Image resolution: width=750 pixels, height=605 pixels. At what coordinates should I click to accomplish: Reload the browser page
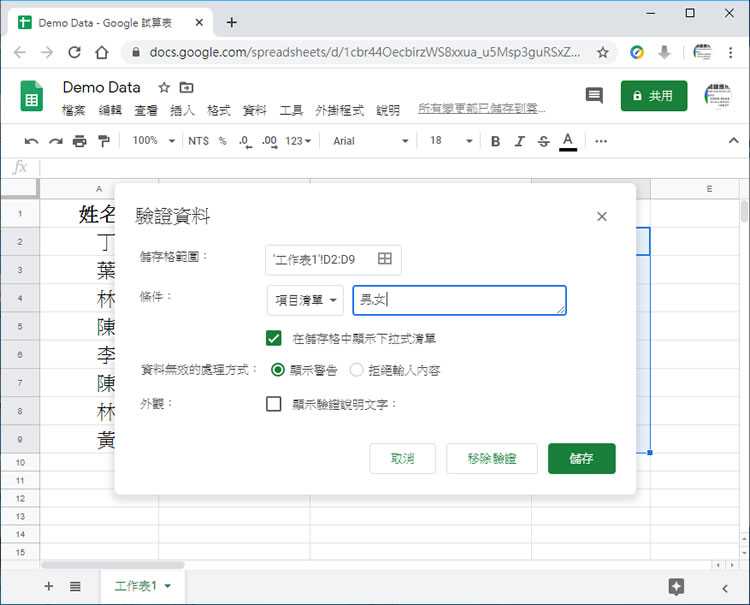point(74,52)
